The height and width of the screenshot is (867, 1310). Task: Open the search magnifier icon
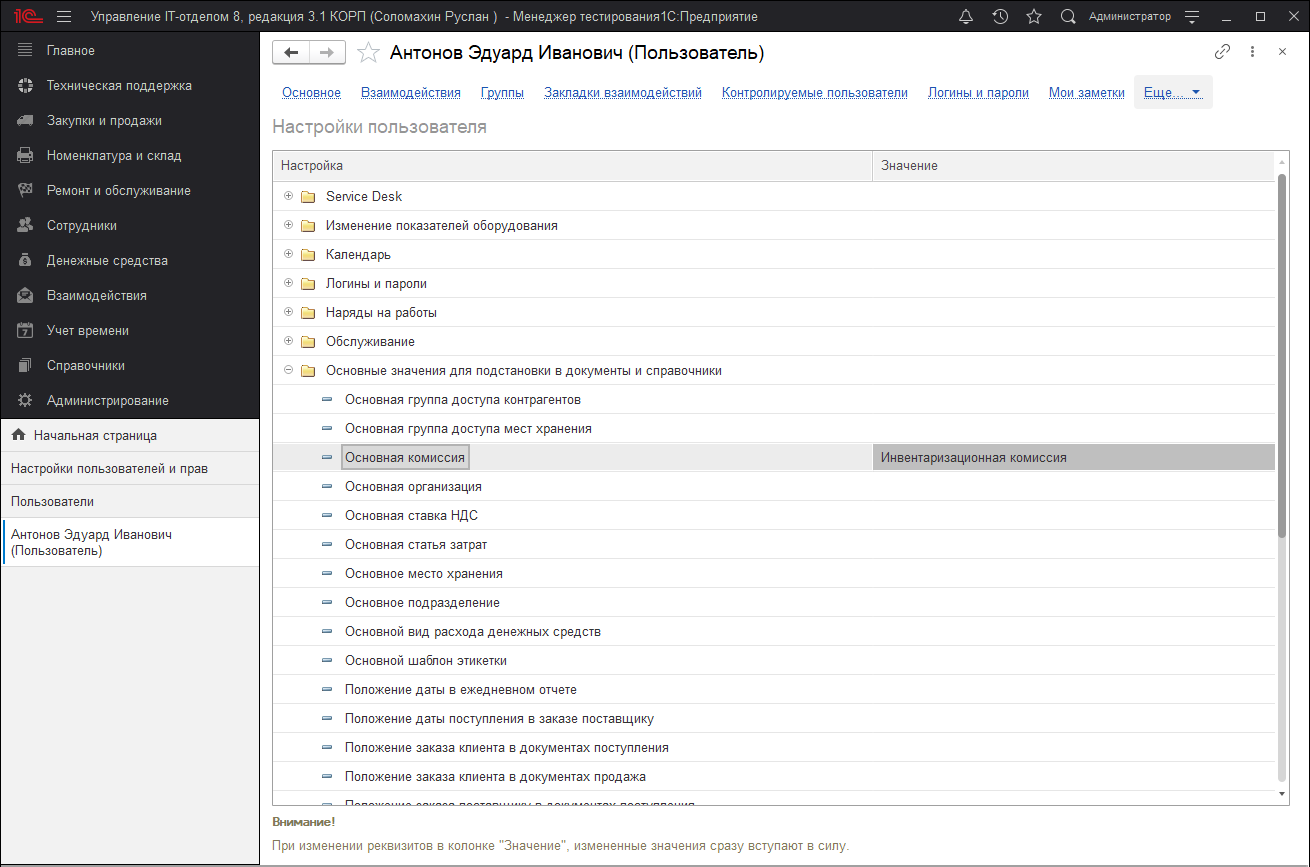(1068, 17)
